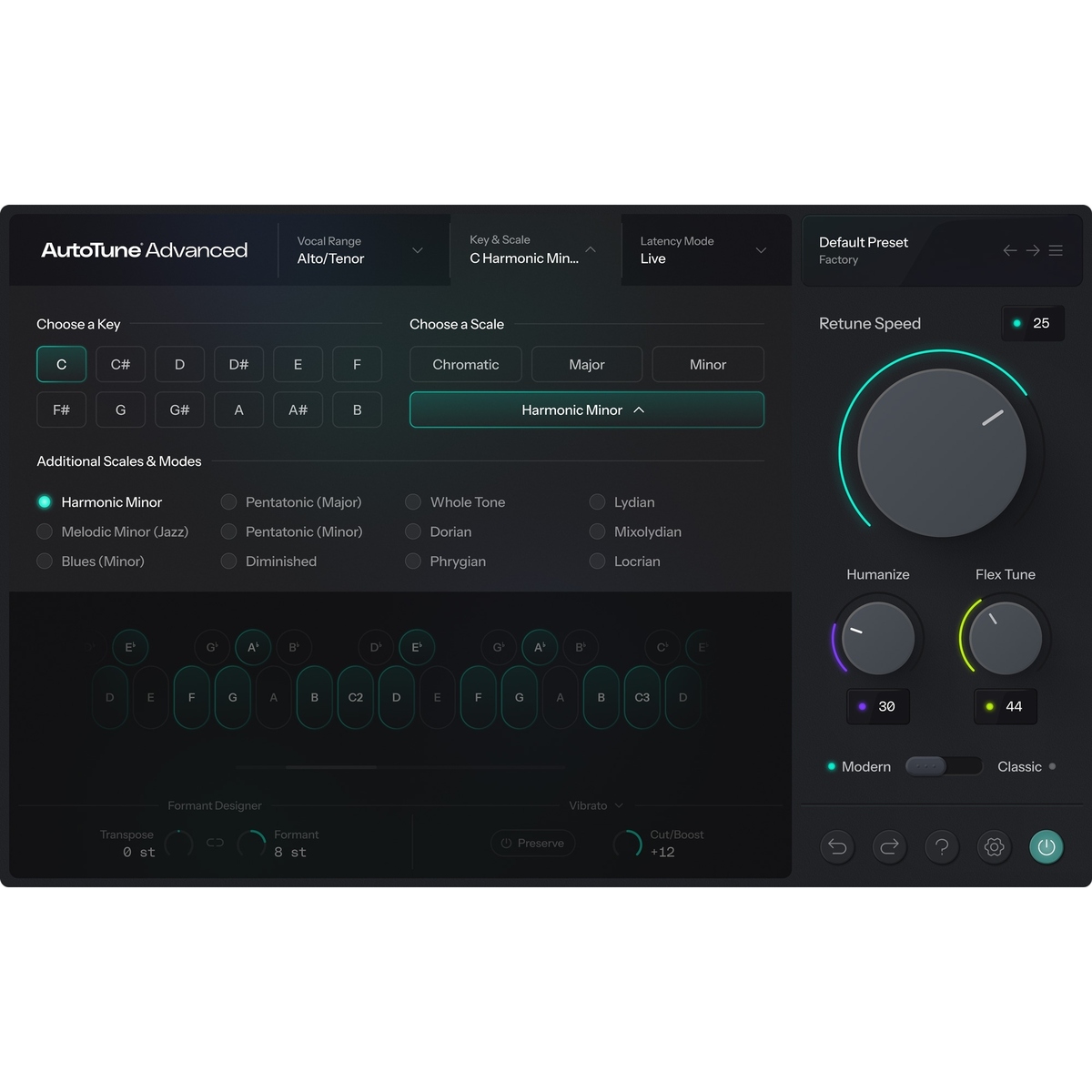This screenshot has width=1092, height=1092.
Task: Select key C
Action: (61, 364)
